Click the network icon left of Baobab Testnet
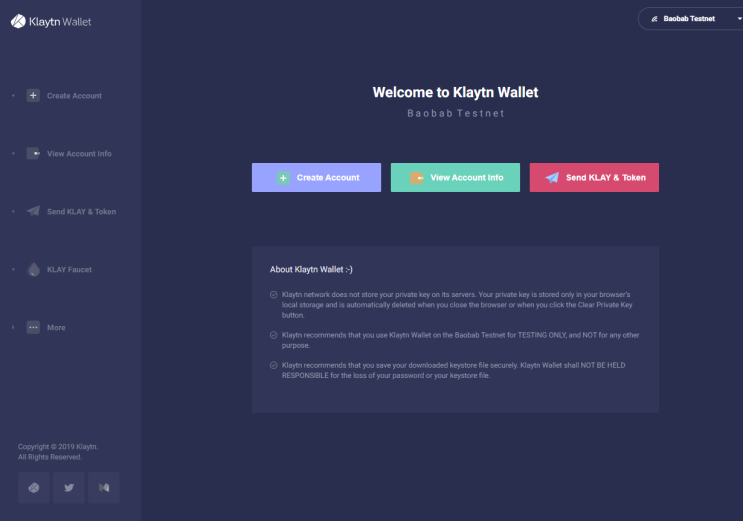This screenshot has width=743, height=521. click(x=654, y=19)
